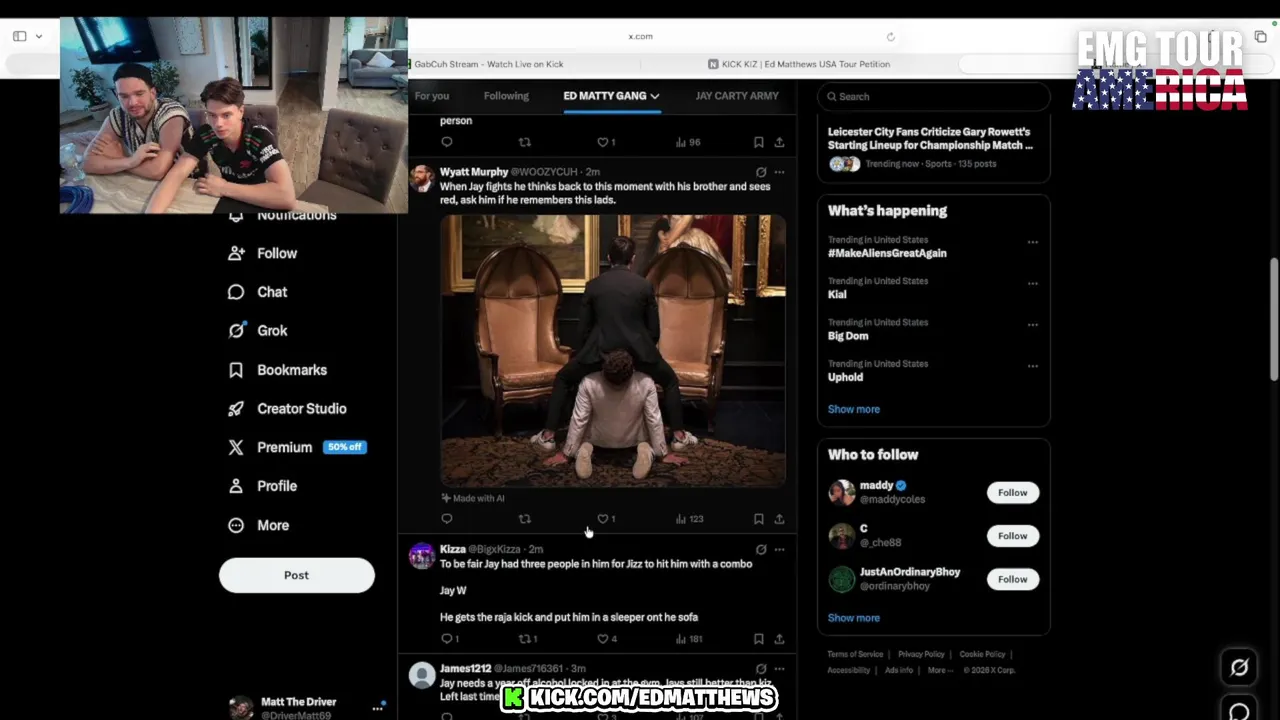1280x720 pixels.
Task: Click the Creator Studio rocket icon
Action: point(236,409)
